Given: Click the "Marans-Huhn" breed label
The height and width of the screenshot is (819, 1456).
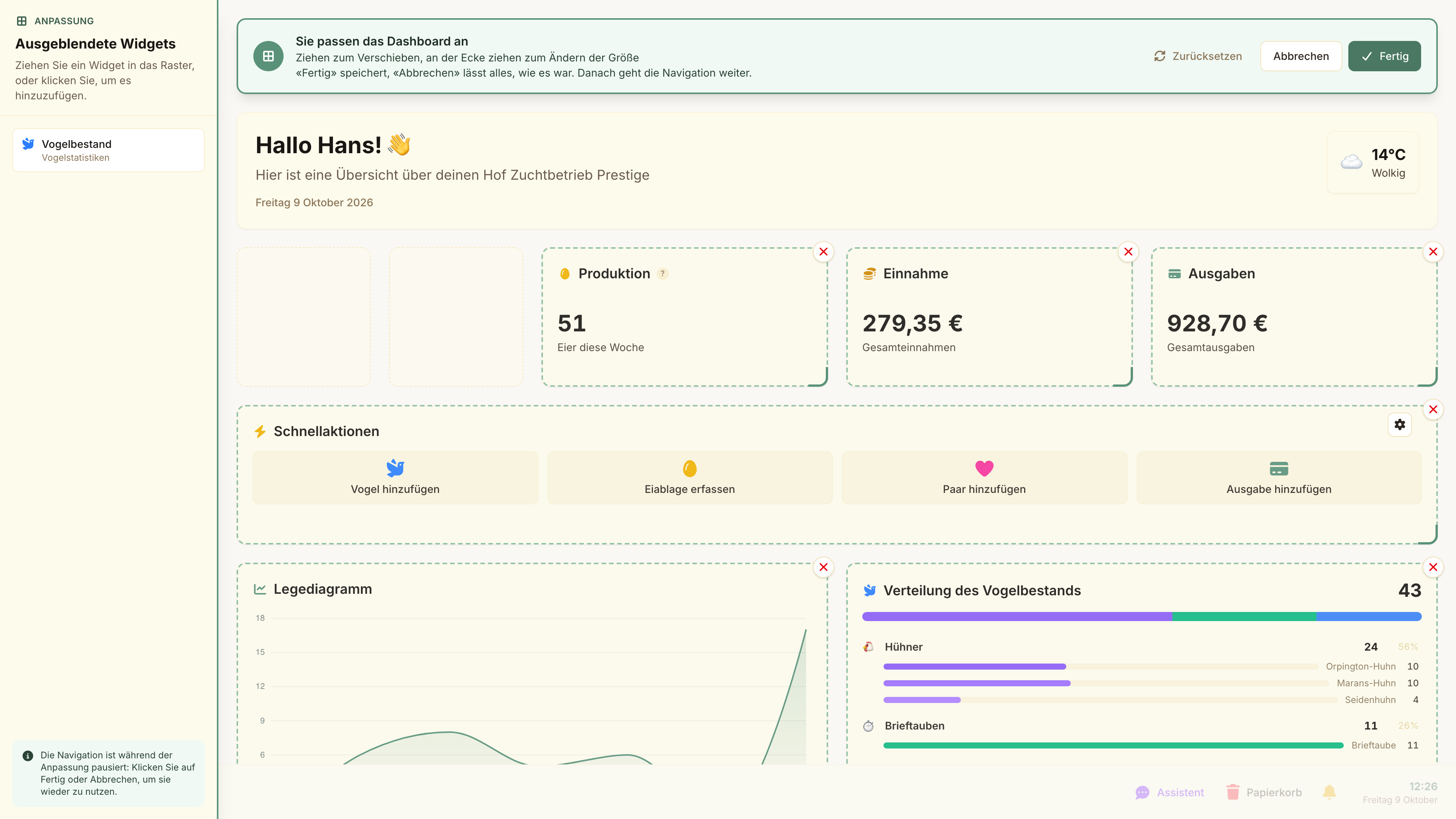Looking at the screenshot, I should [x=1366, y=683].
